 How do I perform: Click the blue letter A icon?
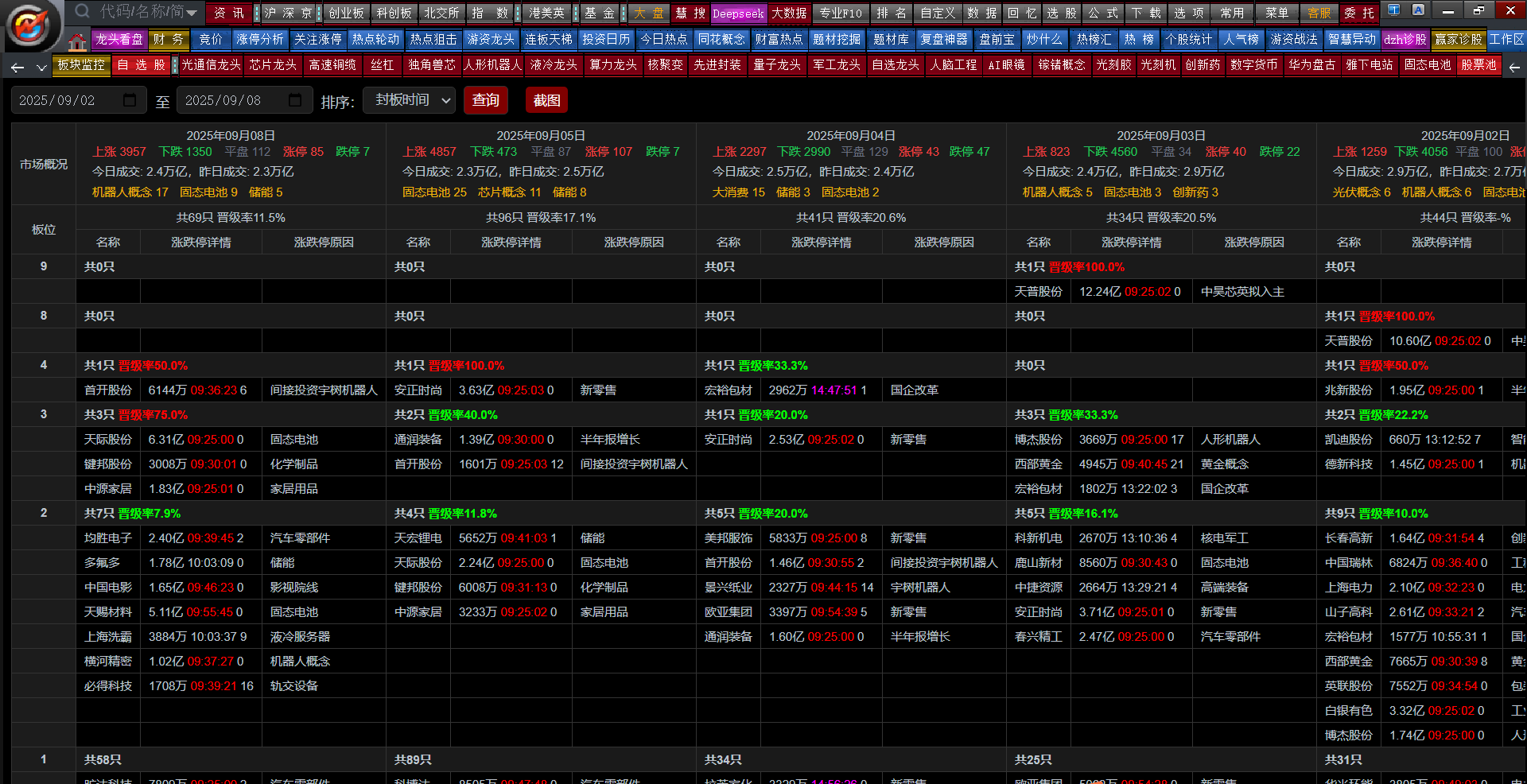[1418, 10]
